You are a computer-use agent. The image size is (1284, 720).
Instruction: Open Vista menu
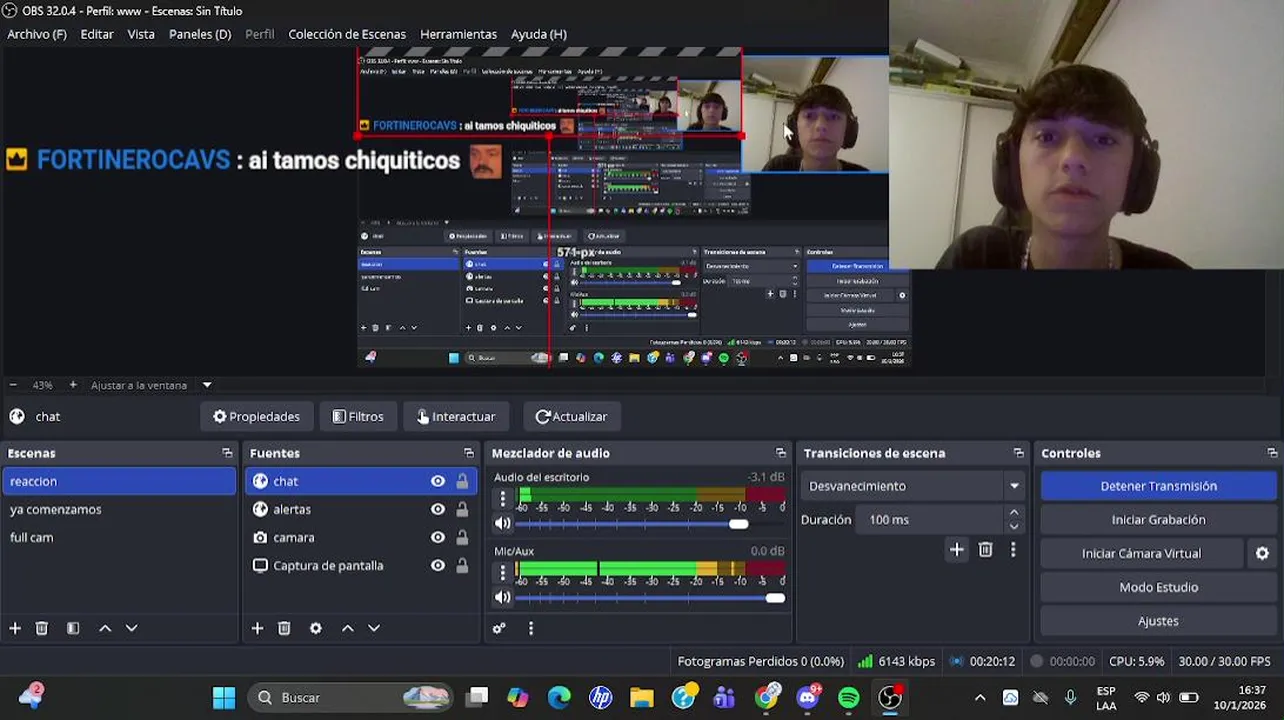tap(141, 34)
